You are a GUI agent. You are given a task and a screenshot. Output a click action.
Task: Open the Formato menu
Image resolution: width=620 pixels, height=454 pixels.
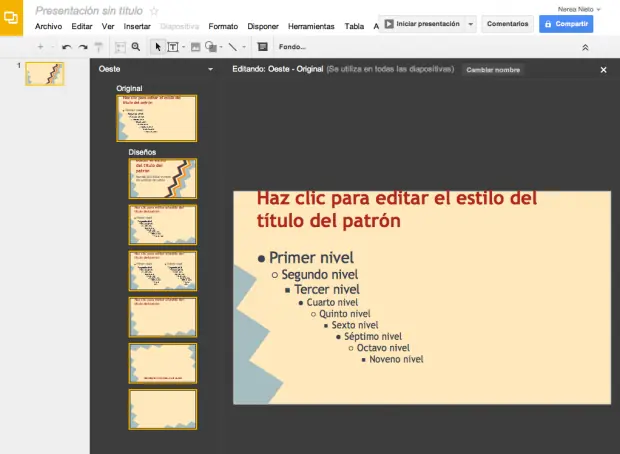point(223,25)
